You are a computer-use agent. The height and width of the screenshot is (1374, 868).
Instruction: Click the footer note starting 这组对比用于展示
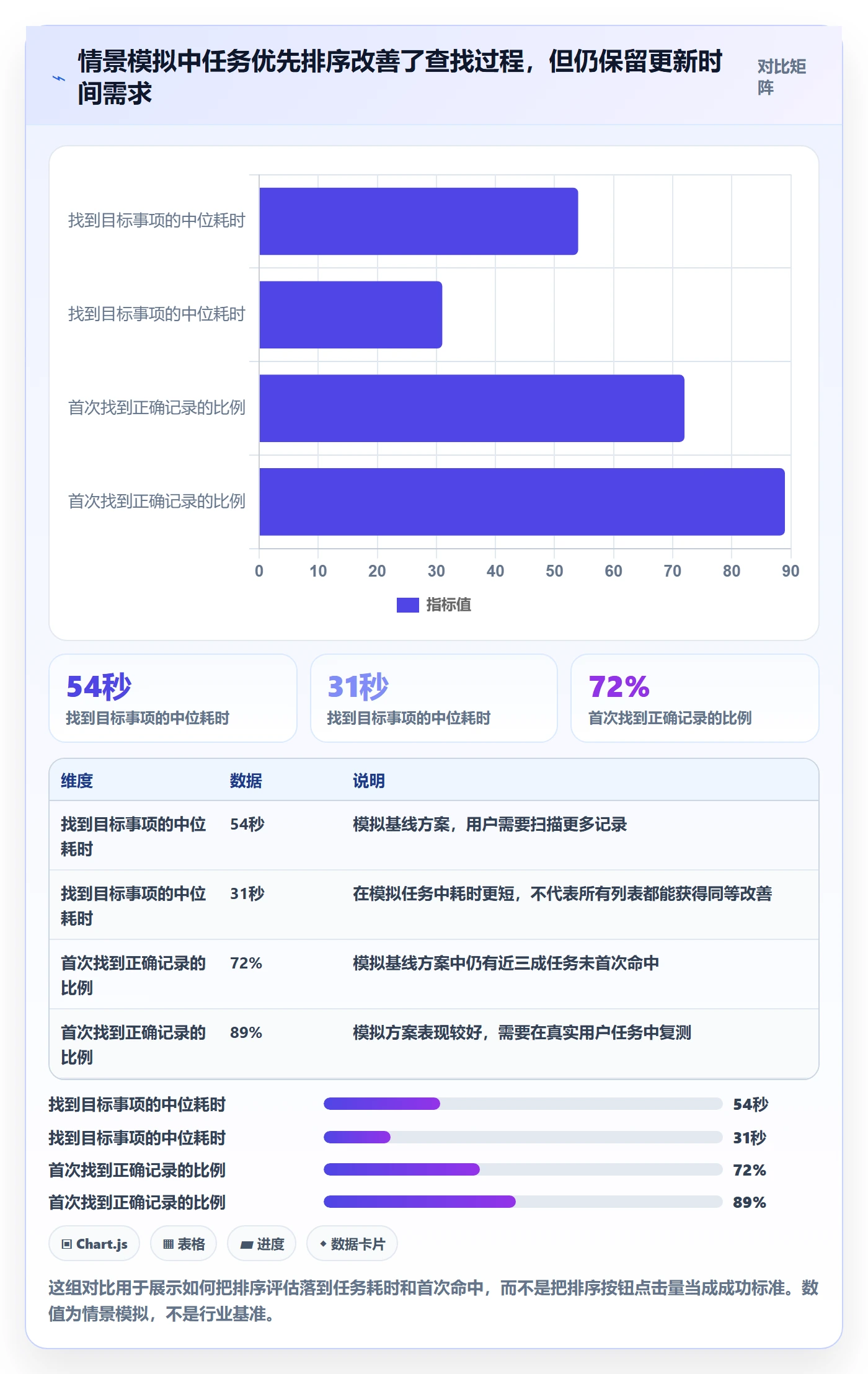[x=433, y=1301]
